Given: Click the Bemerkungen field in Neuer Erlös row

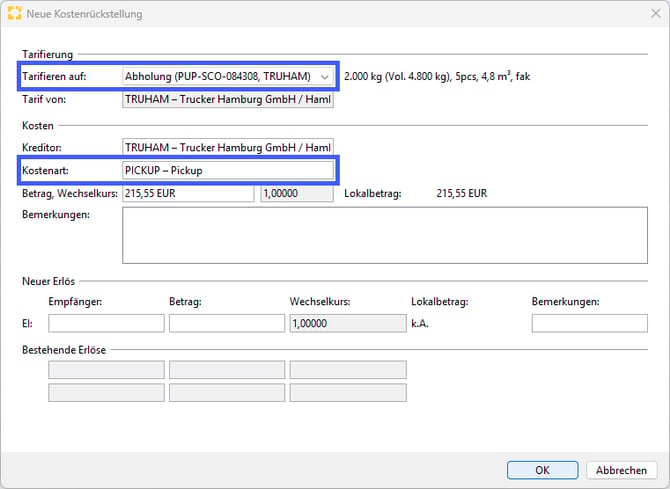Looking at the screenshot, I should click(590, 324).
